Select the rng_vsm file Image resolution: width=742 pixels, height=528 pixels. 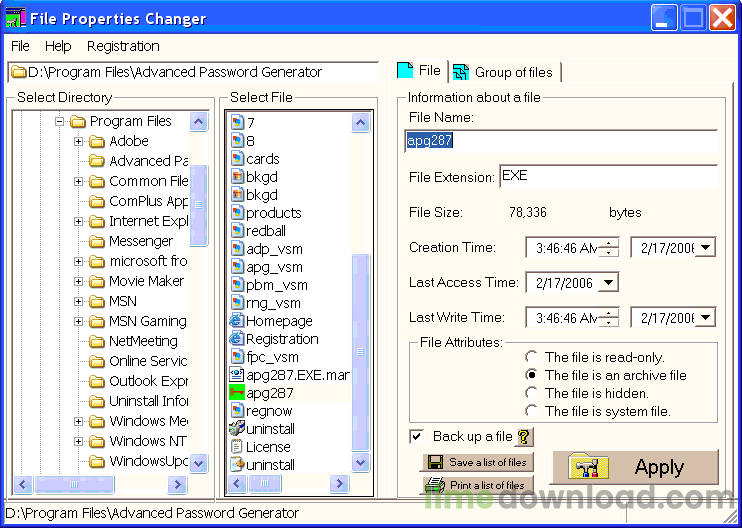(x=274, y=303)
